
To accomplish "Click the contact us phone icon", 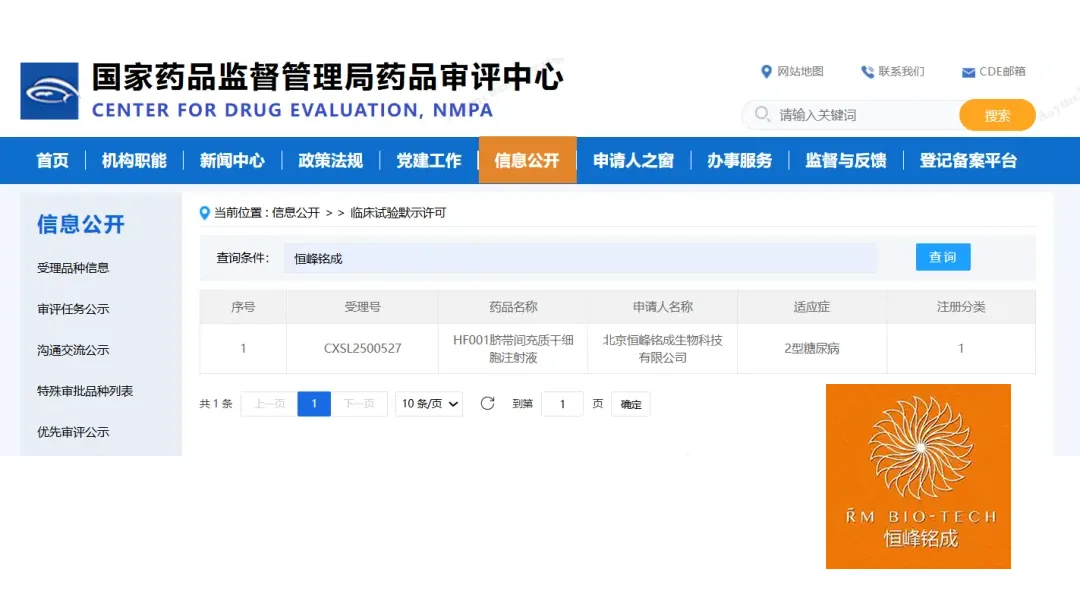I will coord(867,72).
